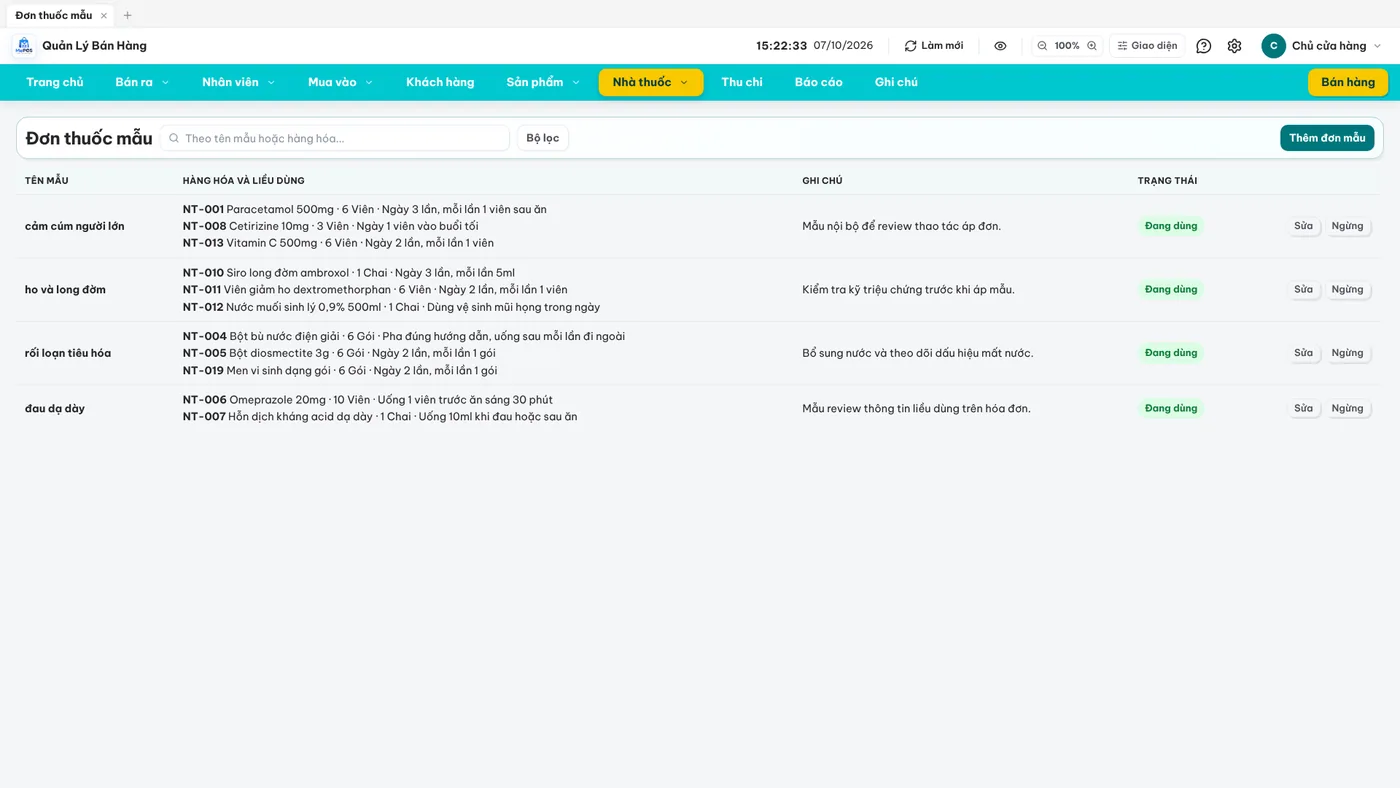Click the user avatar circle C
1400x788 pixels.
pyautogui.click(x=1273, y=46)
